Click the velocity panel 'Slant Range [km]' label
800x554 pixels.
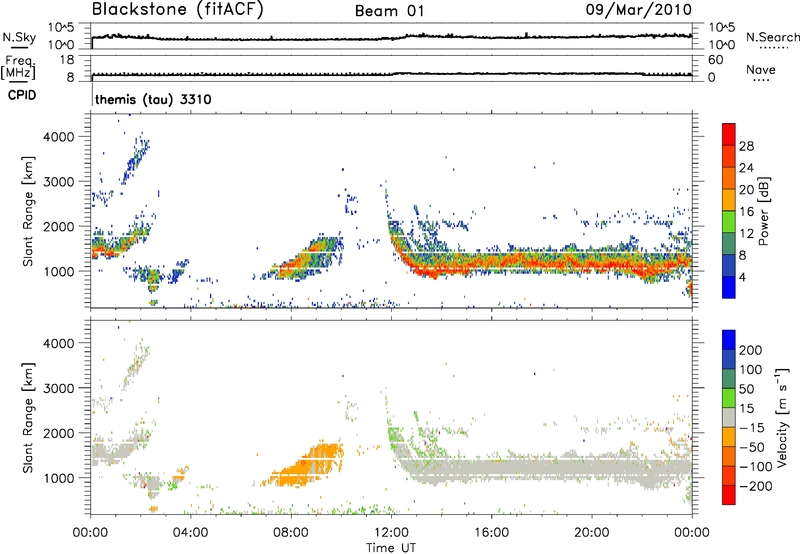click(28, 417)
